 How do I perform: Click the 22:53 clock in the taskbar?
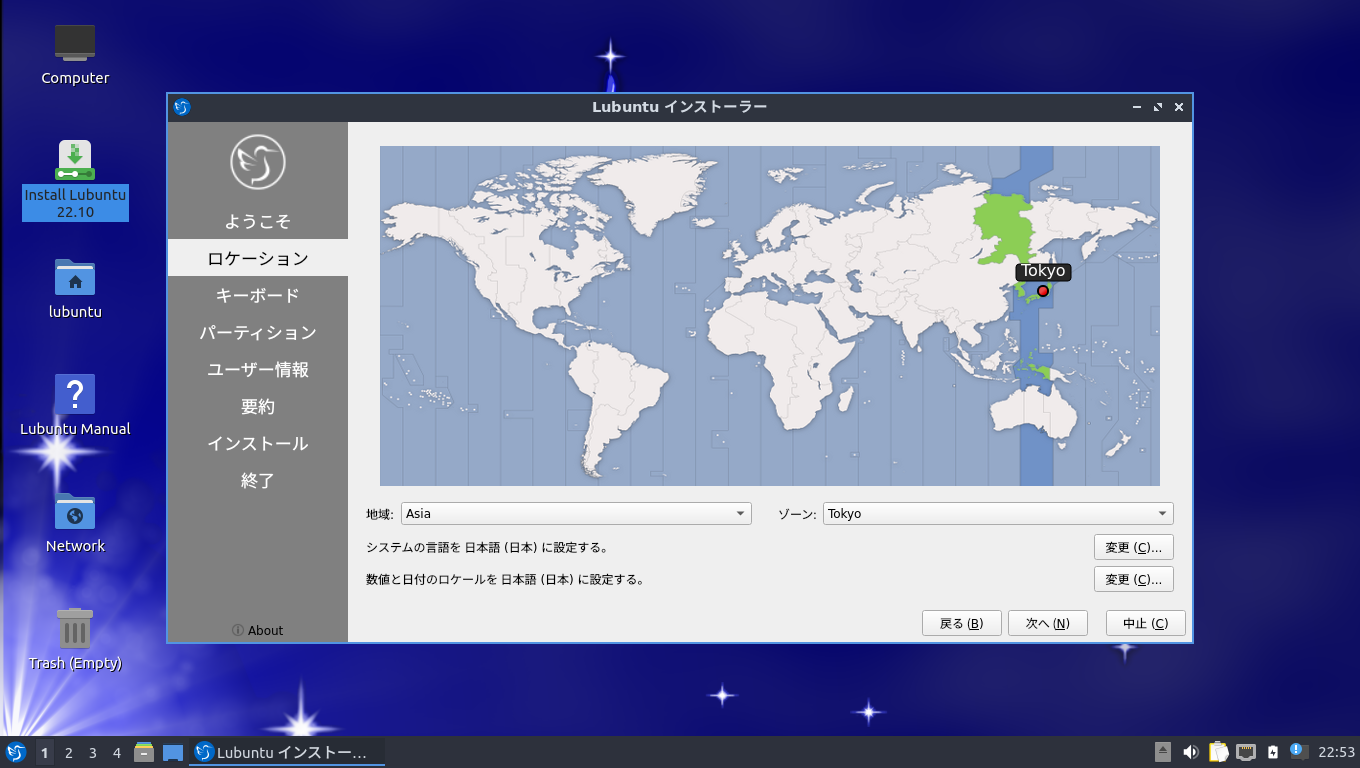1336,752
